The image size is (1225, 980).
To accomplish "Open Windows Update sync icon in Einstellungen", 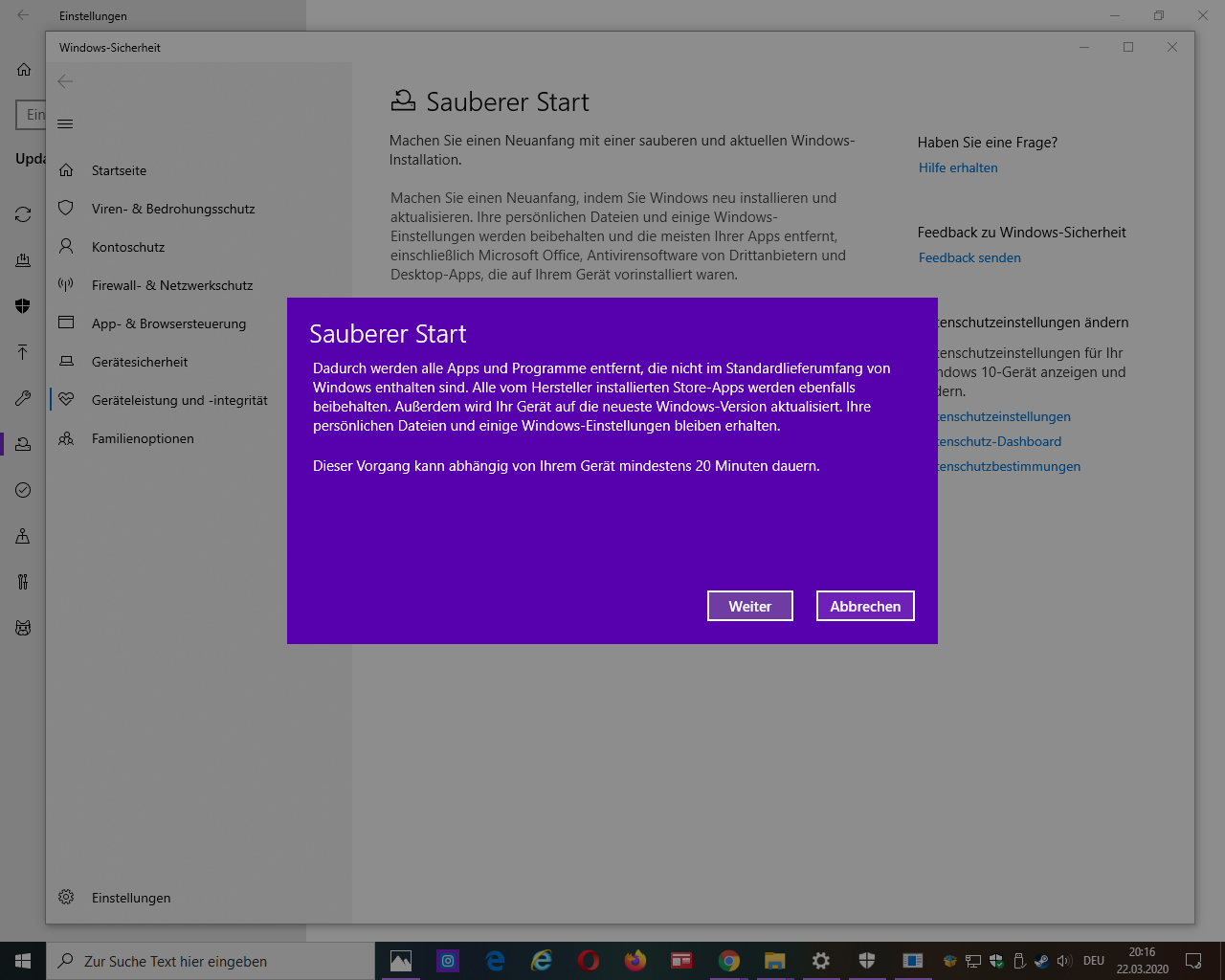I will 23,214.
